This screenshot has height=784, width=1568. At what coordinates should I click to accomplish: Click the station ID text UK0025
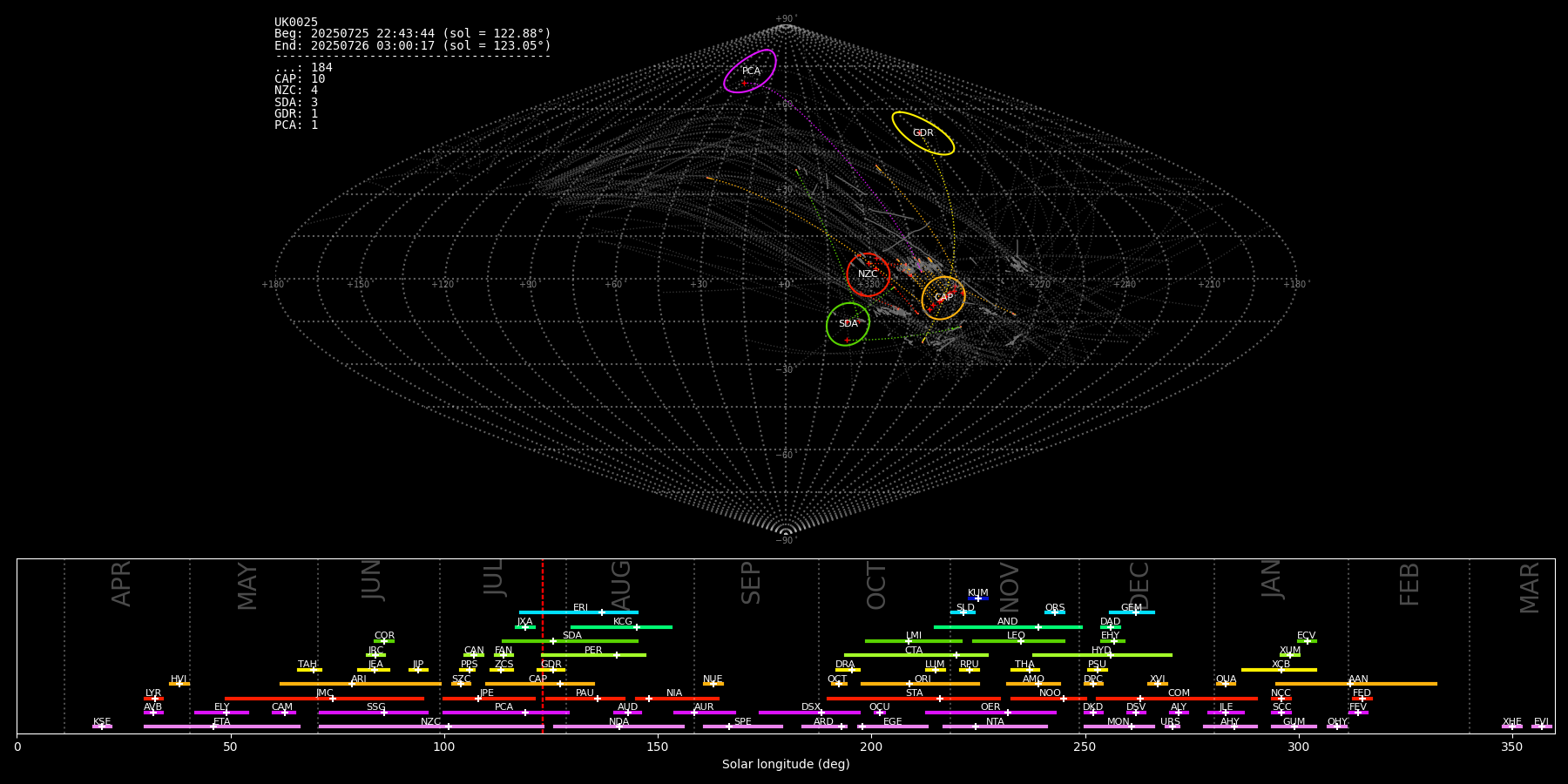(x=296, y=23)
